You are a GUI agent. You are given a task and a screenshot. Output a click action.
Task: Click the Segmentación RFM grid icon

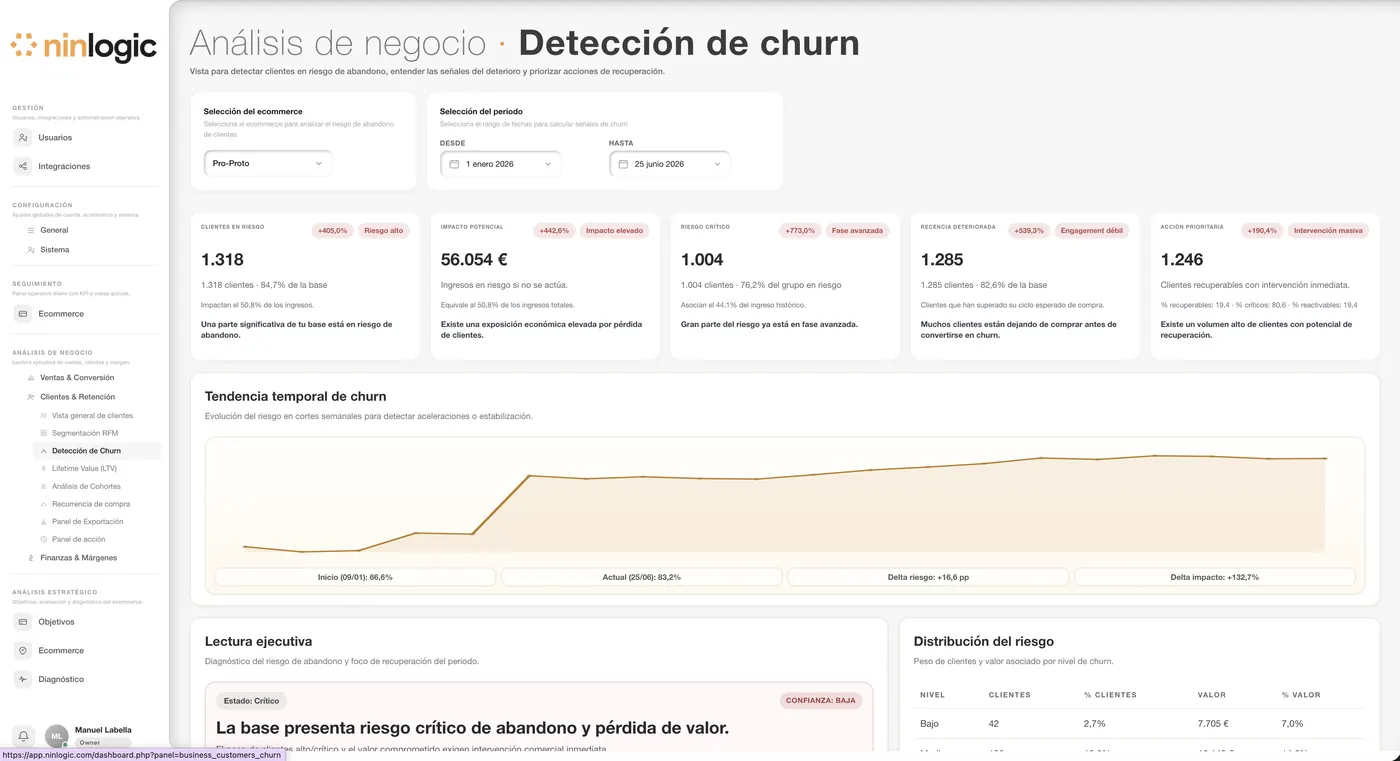43,433
